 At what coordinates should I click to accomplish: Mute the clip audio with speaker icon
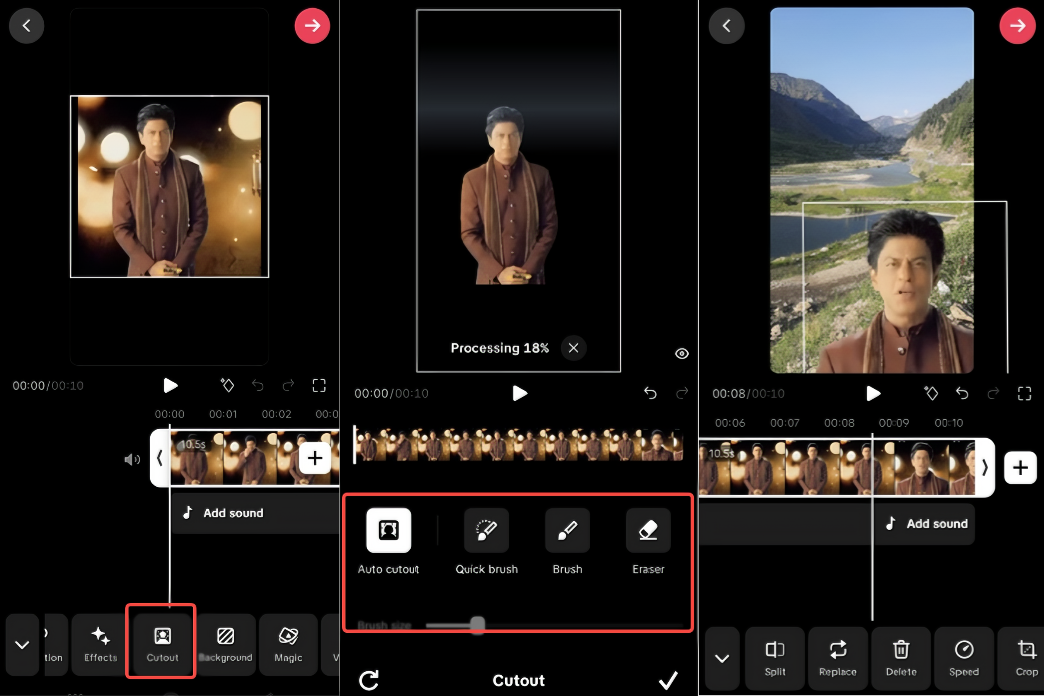[132, 458]
